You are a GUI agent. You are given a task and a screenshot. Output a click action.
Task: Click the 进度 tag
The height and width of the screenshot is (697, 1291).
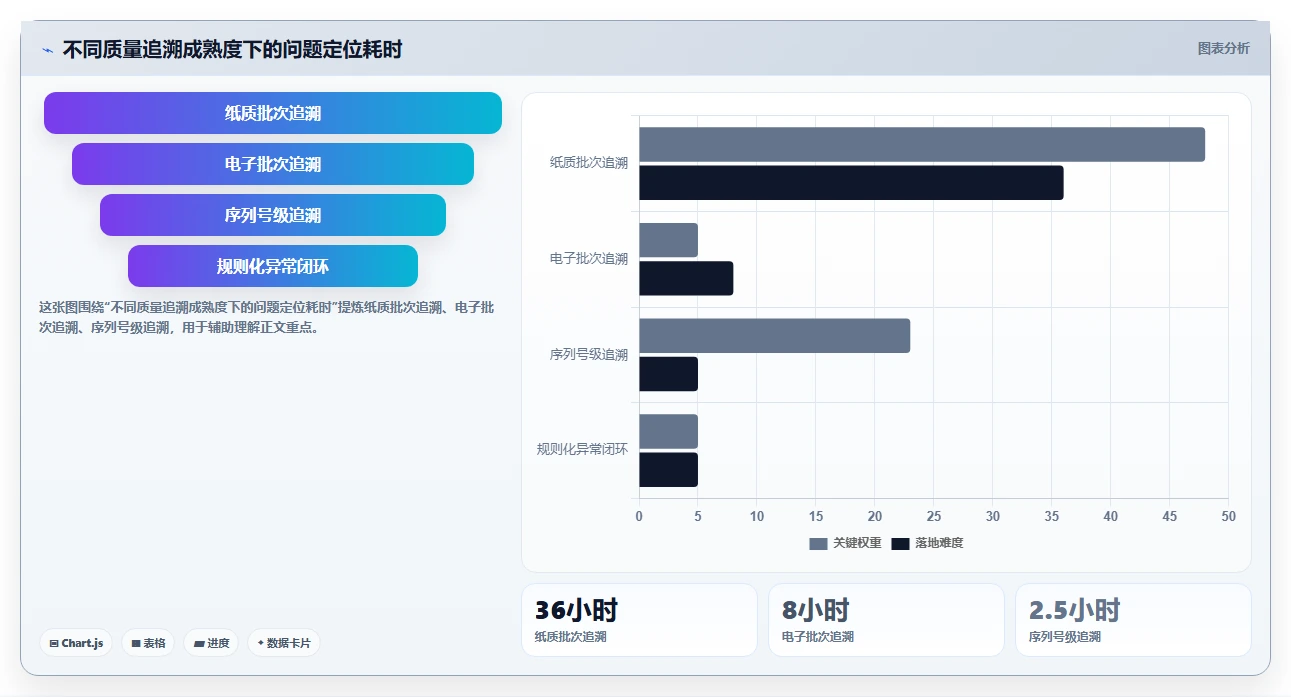(211, 643)
